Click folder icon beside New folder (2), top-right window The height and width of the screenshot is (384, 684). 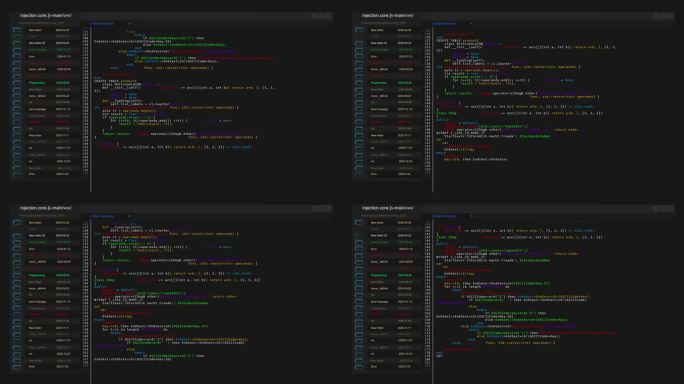coord(359,43)
